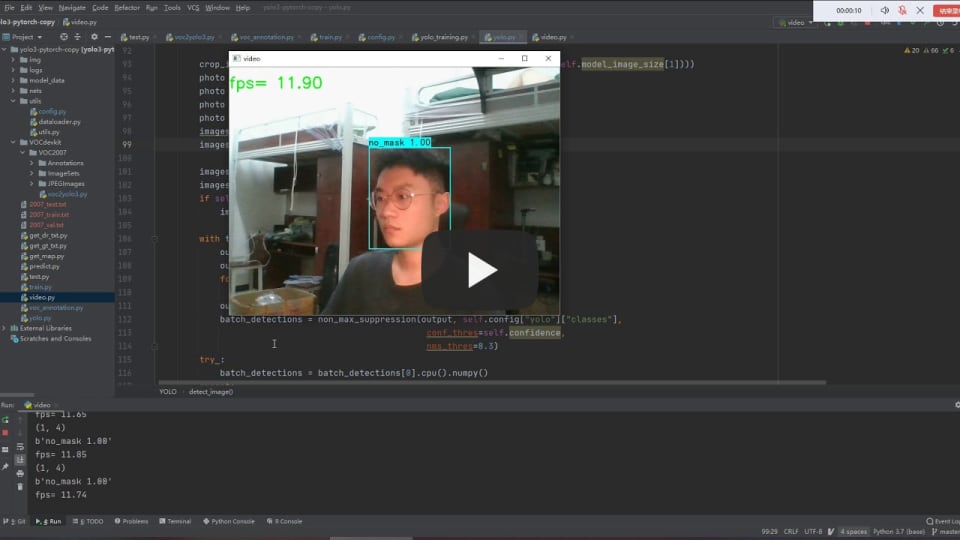This screenshot has height=540, width=960.
Task: Expand the model_data folder
Action: [x=13, y=81]
